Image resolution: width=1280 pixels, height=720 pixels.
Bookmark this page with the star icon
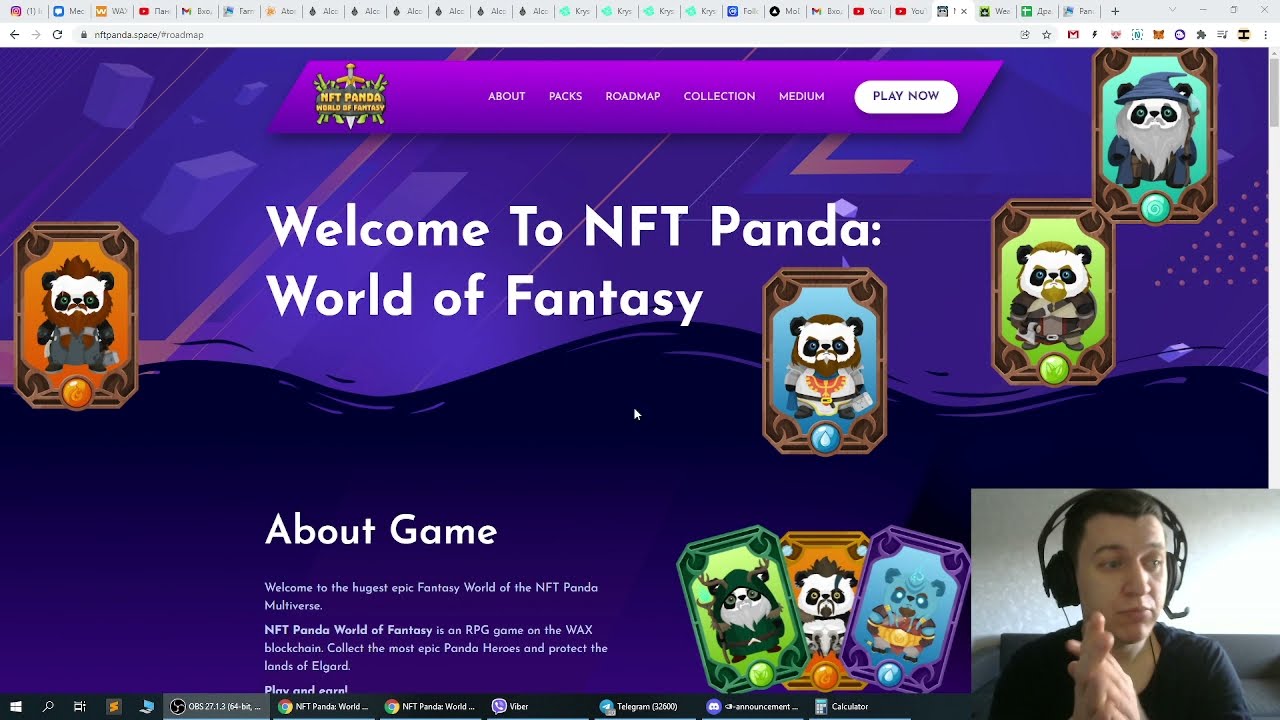coord(1047,34)
